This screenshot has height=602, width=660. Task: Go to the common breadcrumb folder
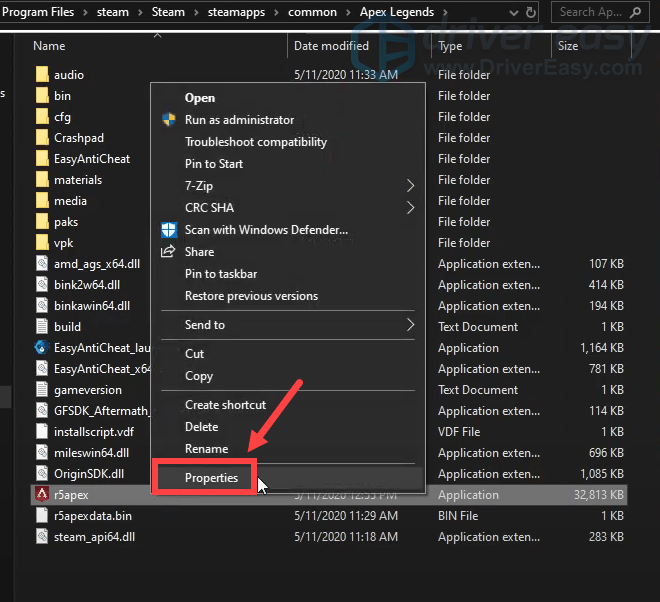pyautogui.click(x=312, y=12)
